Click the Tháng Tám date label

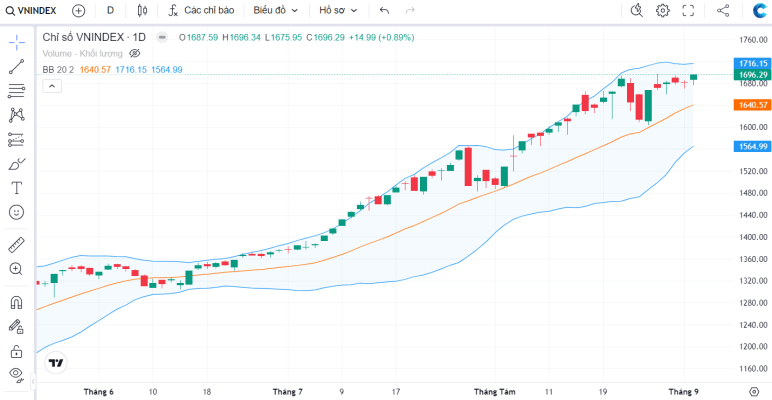tap(495, 392)
